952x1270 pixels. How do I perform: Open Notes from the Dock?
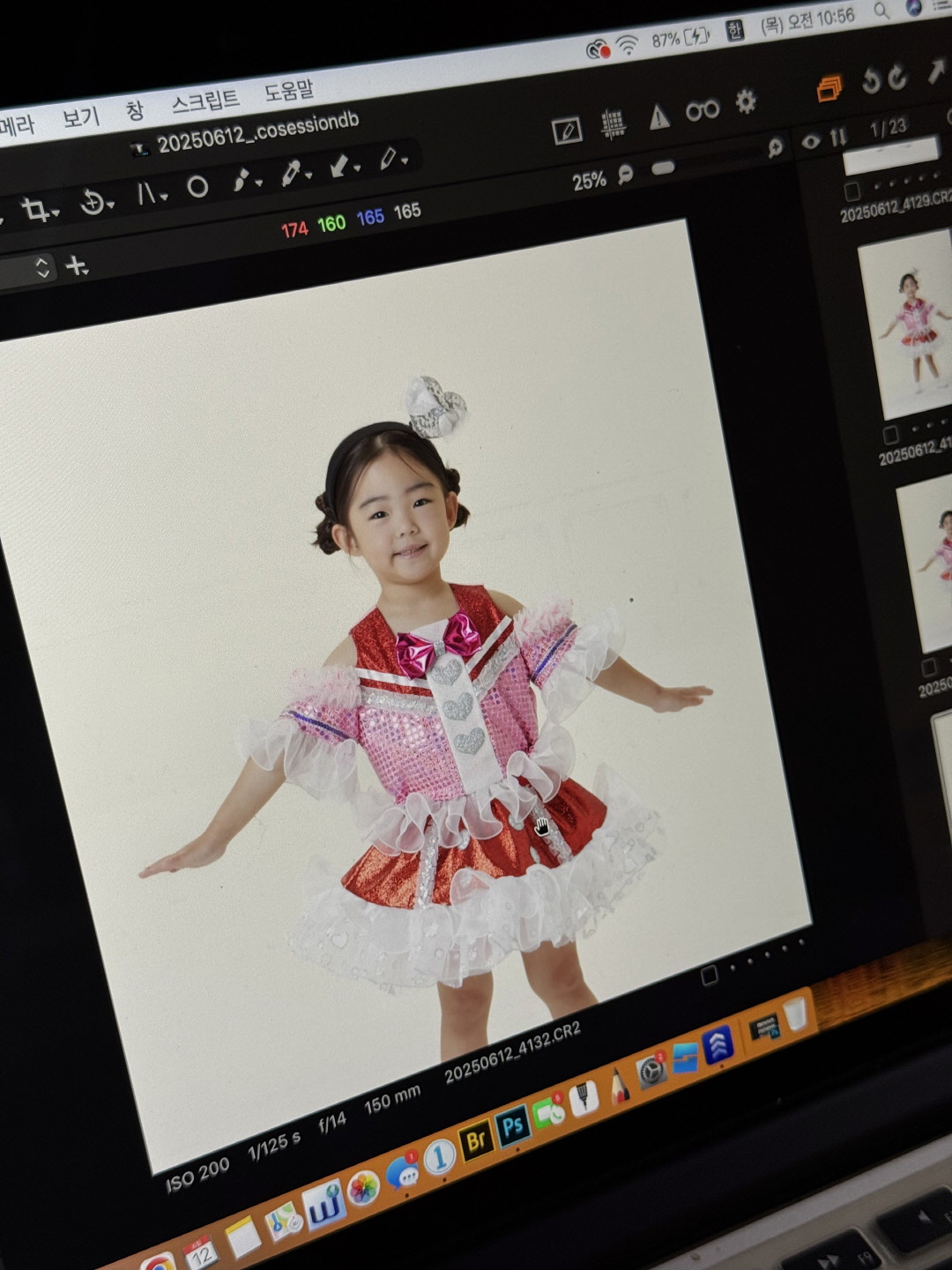(242, 1236)
